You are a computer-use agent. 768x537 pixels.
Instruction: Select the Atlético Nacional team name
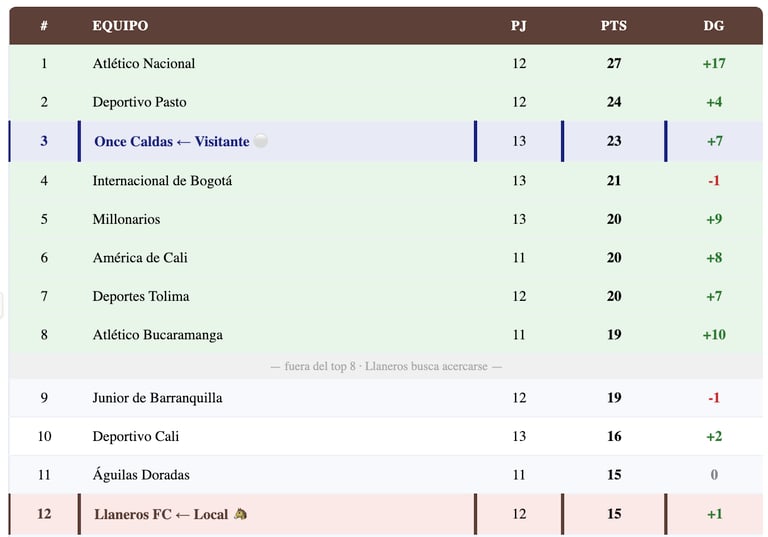[x=144, y=64]
